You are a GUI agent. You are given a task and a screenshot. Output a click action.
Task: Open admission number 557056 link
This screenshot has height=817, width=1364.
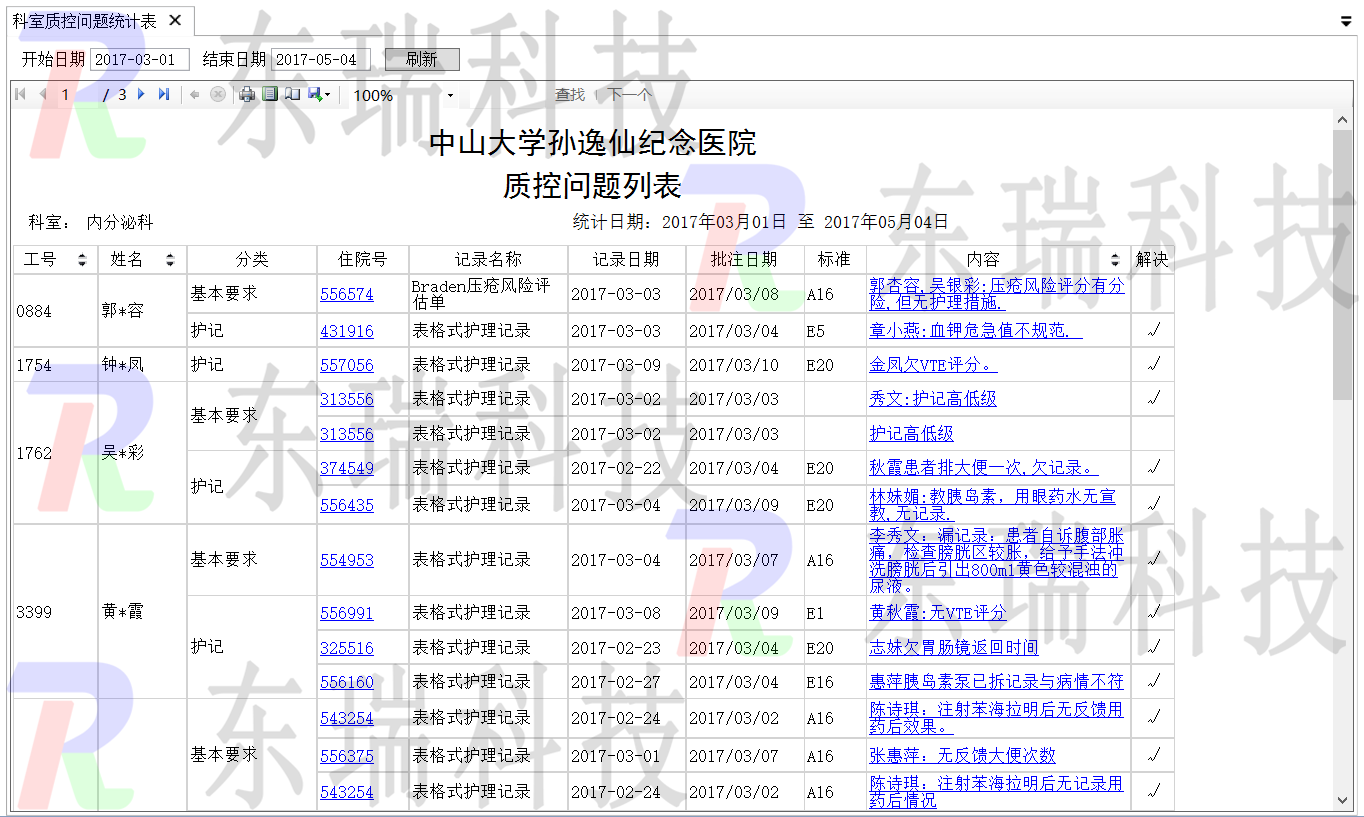point(347,366)
